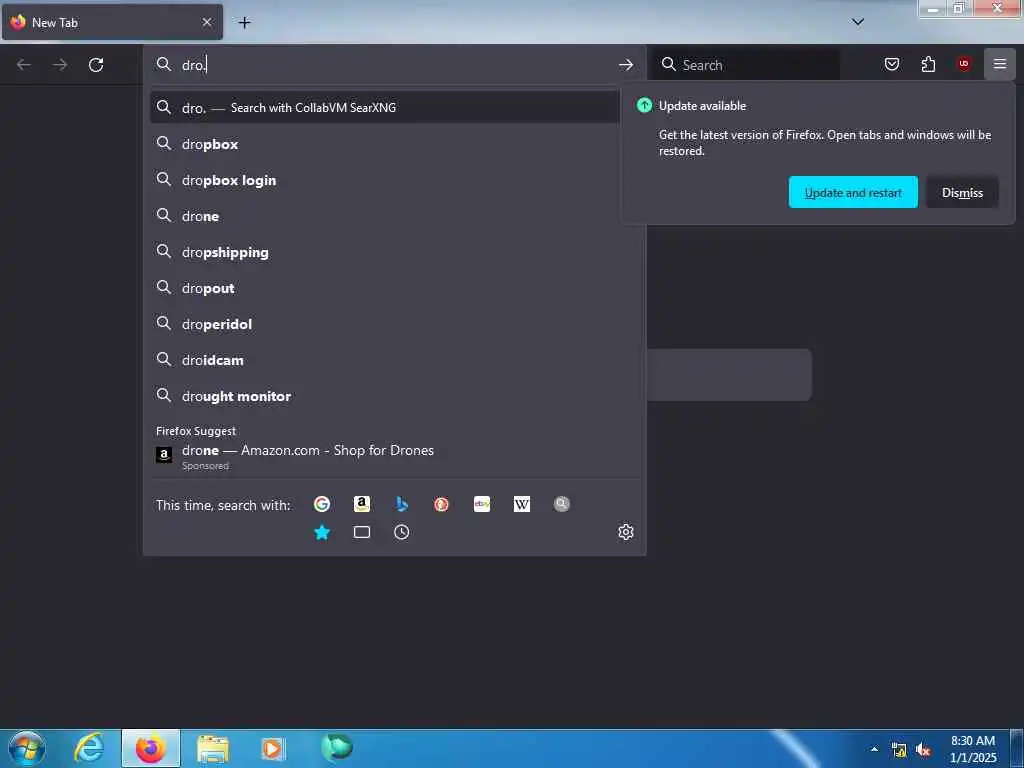This screenshot has height=768, width=1024.
Task: Reload the current page
Action: (96, 65)
